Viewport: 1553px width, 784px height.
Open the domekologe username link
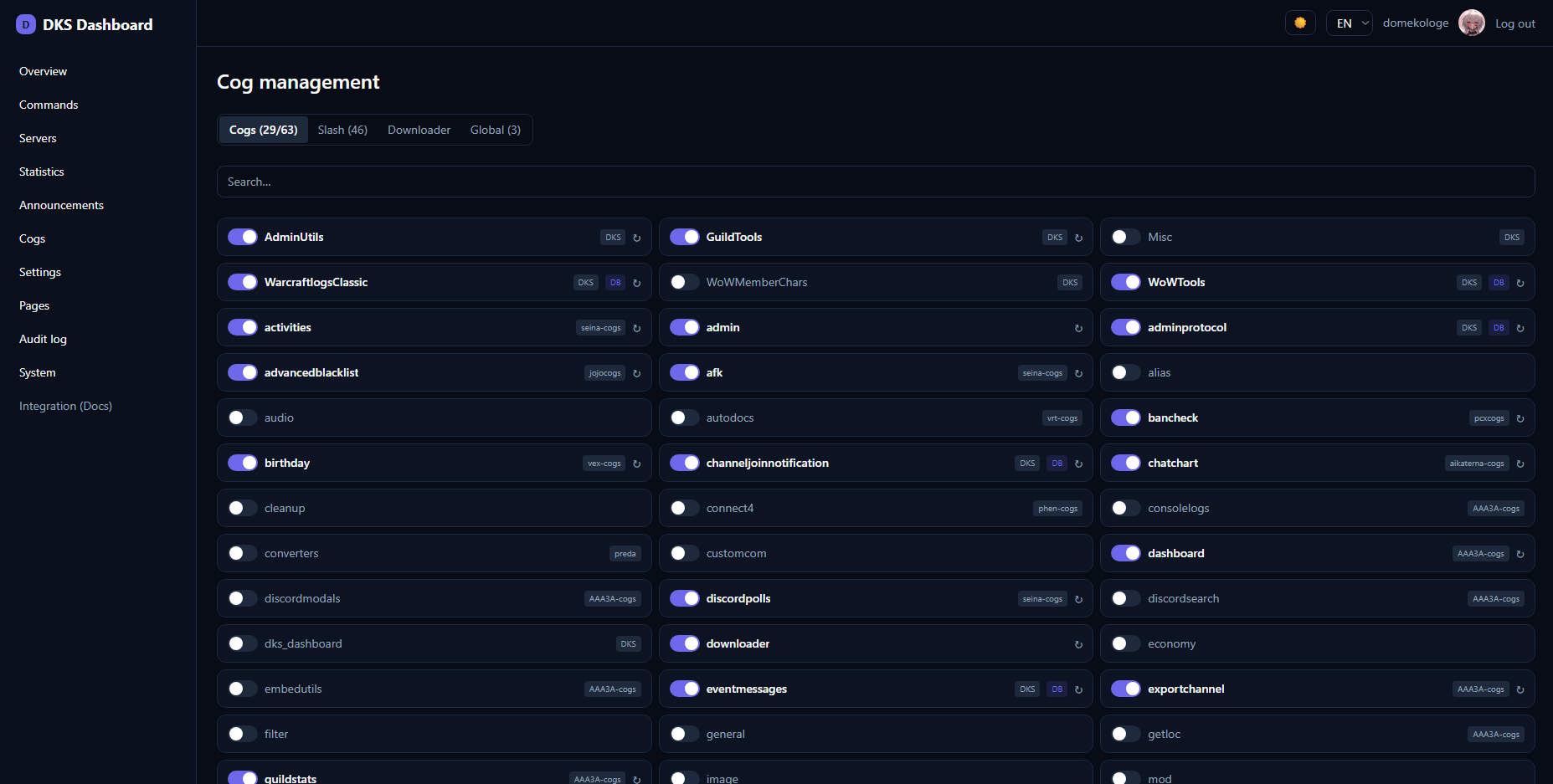(1416, 23)
